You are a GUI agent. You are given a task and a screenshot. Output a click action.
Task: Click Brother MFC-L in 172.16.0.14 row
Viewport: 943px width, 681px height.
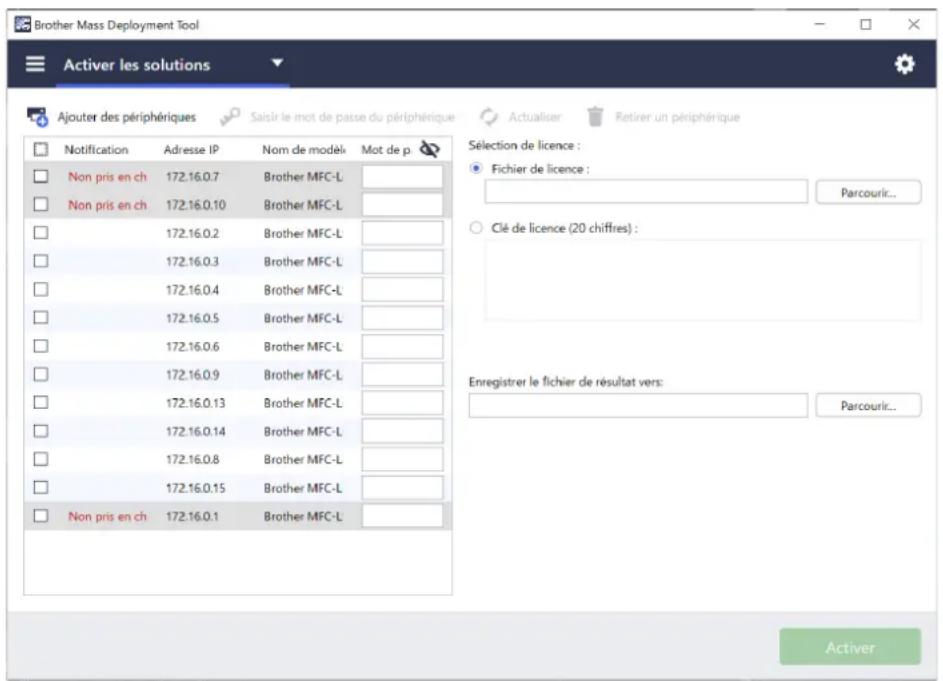click(x=303, y=431)
